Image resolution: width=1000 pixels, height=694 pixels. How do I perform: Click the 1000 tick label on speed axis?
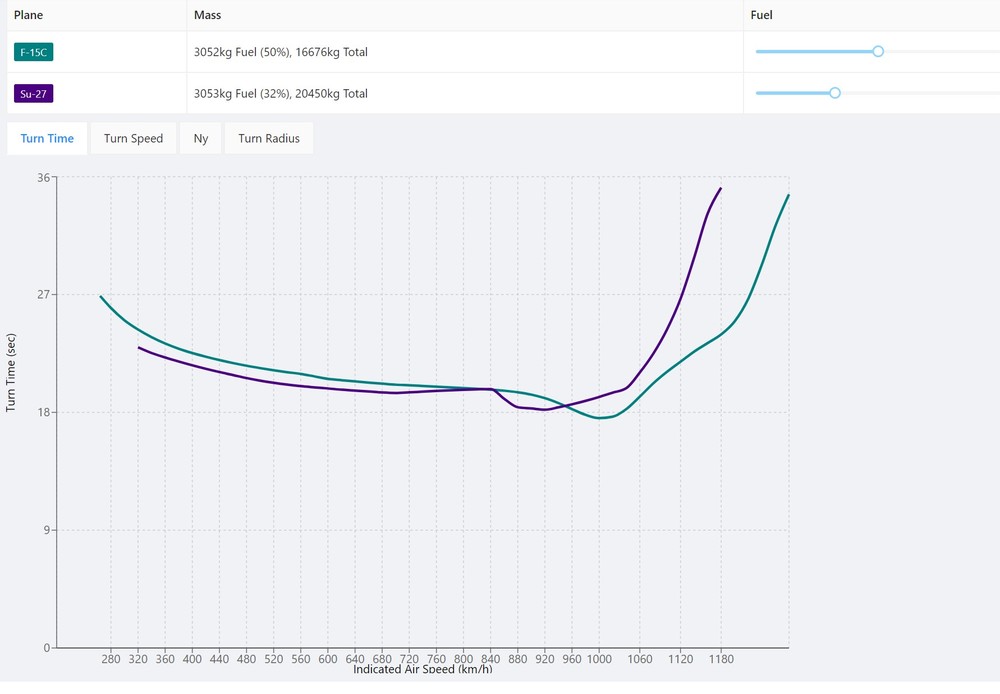point(599,660)
